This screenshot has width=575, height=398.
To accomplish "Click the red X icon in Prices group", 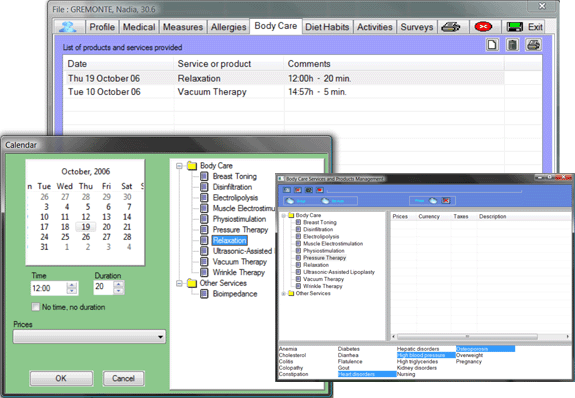I will click(446, 201).
